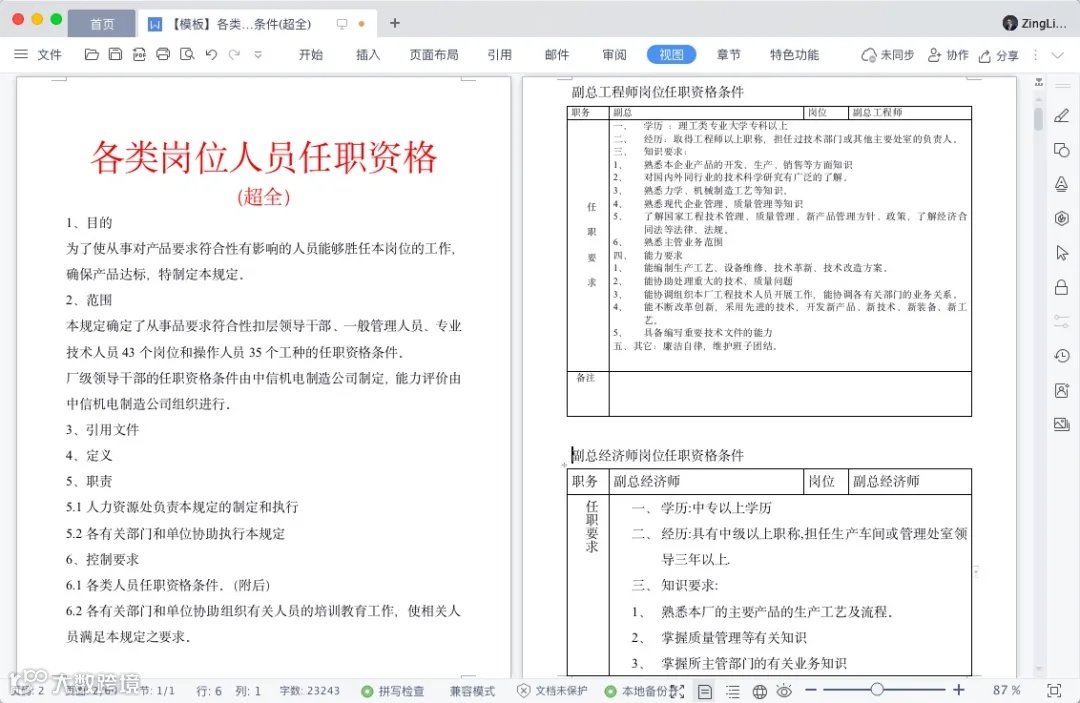This screenshot has height=703, width=1080.
Task: Click the lock icon in right sidebar
Action: [x=1061, y=287]
